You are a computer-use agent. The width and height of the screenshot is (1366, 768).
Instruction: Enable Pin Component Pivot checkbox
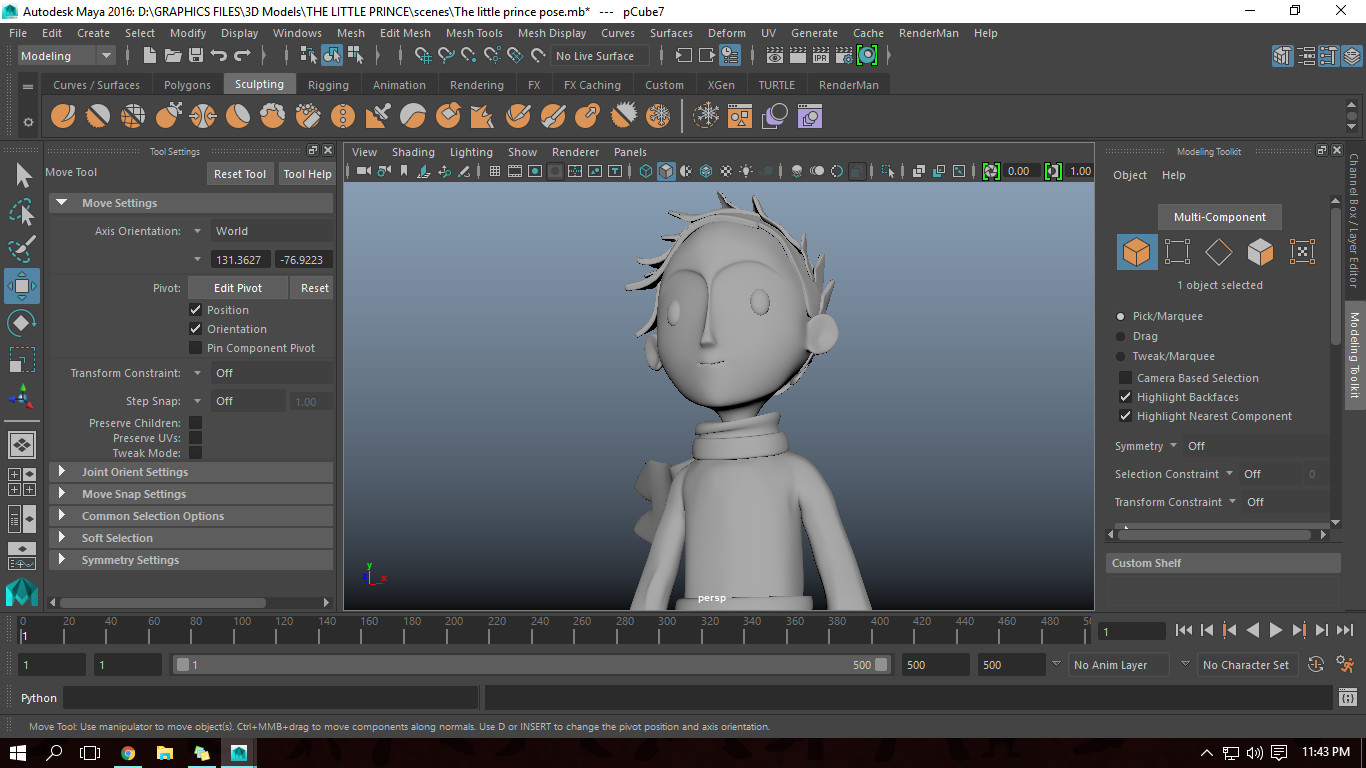(x=196, y=348)
